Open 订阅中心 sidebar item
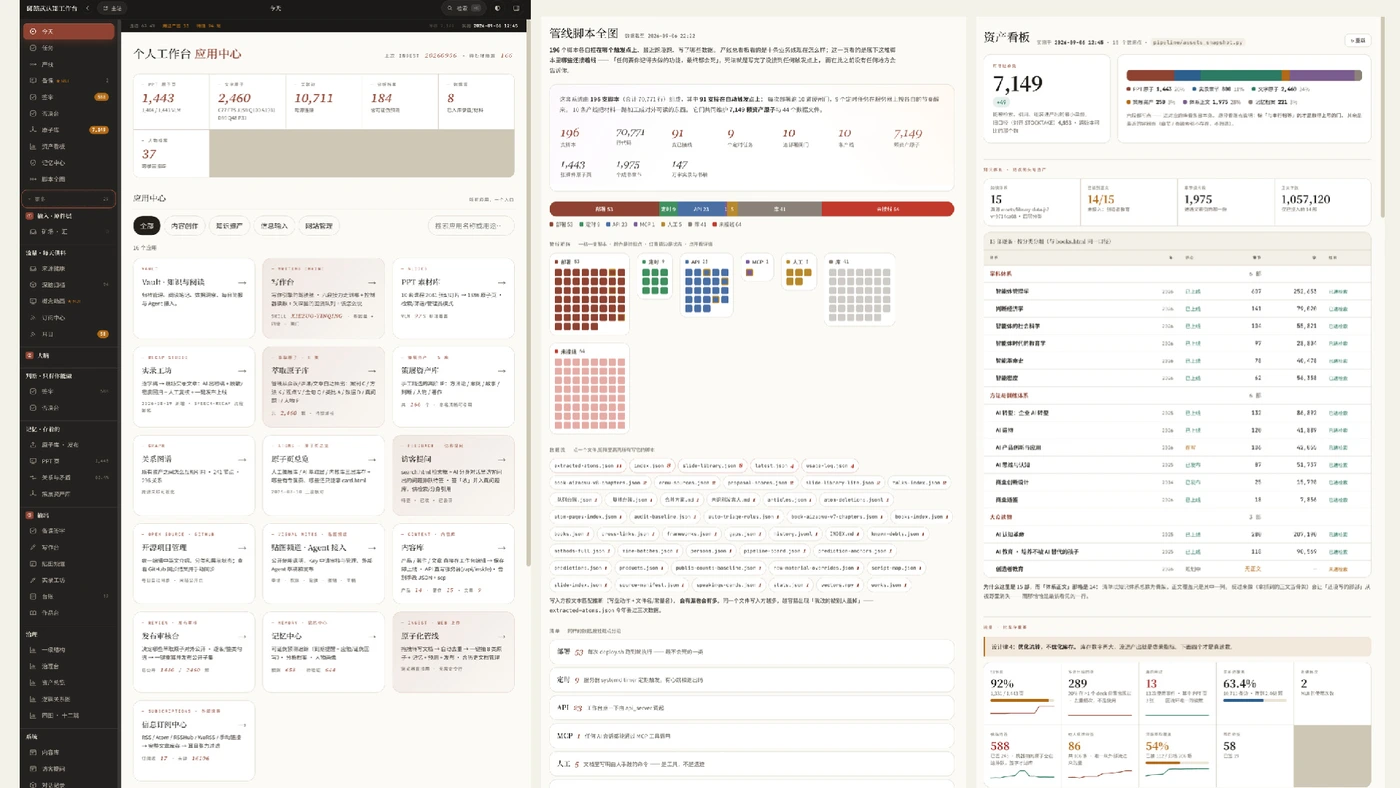1400x788 pixels. (x=54, y=318)
